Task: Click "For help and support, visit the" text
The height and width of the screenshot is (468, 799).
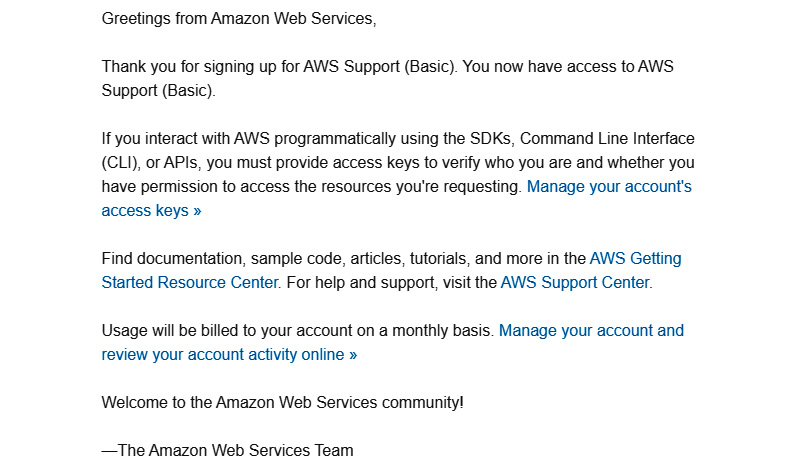Action: (391, 282)
